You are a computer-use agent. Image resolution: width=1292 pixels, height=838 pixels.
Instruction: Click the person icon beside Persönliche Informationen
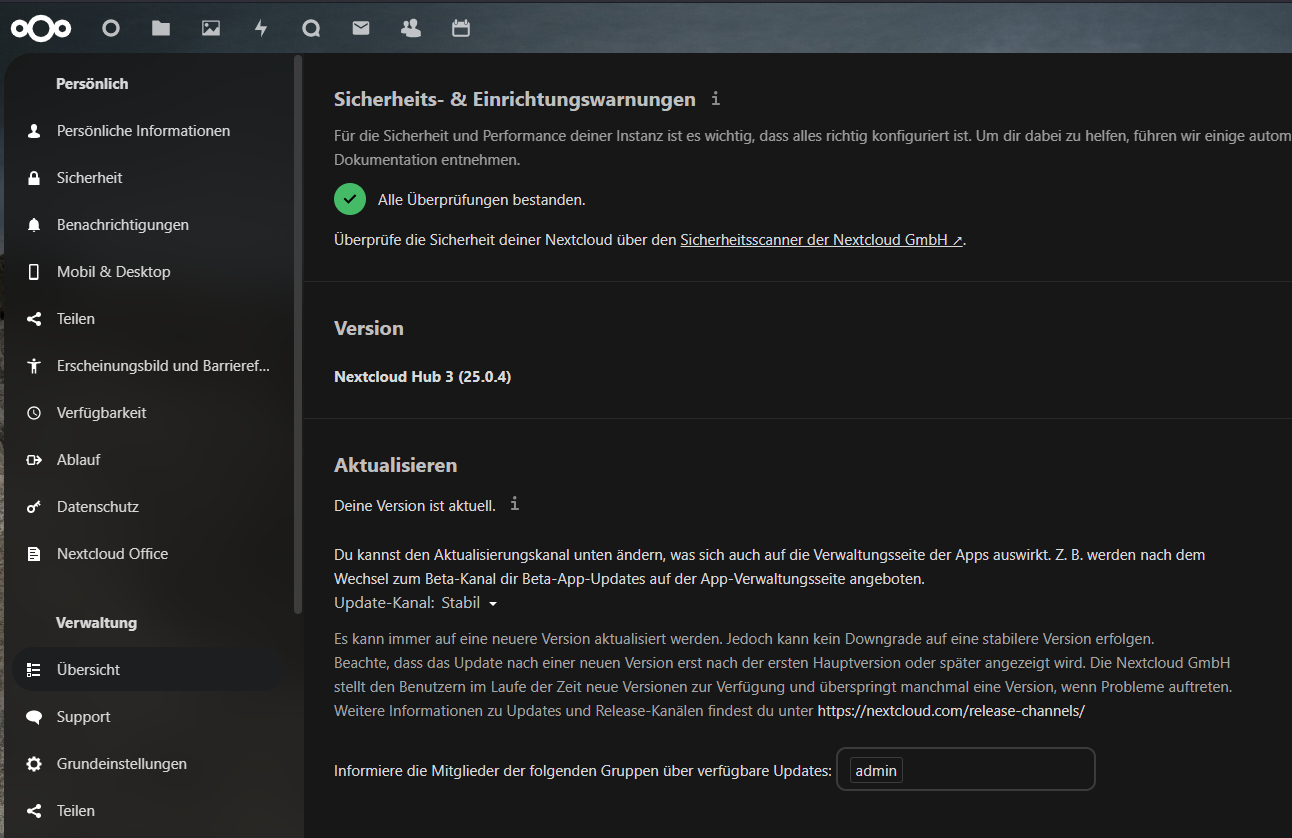point(34,131)
